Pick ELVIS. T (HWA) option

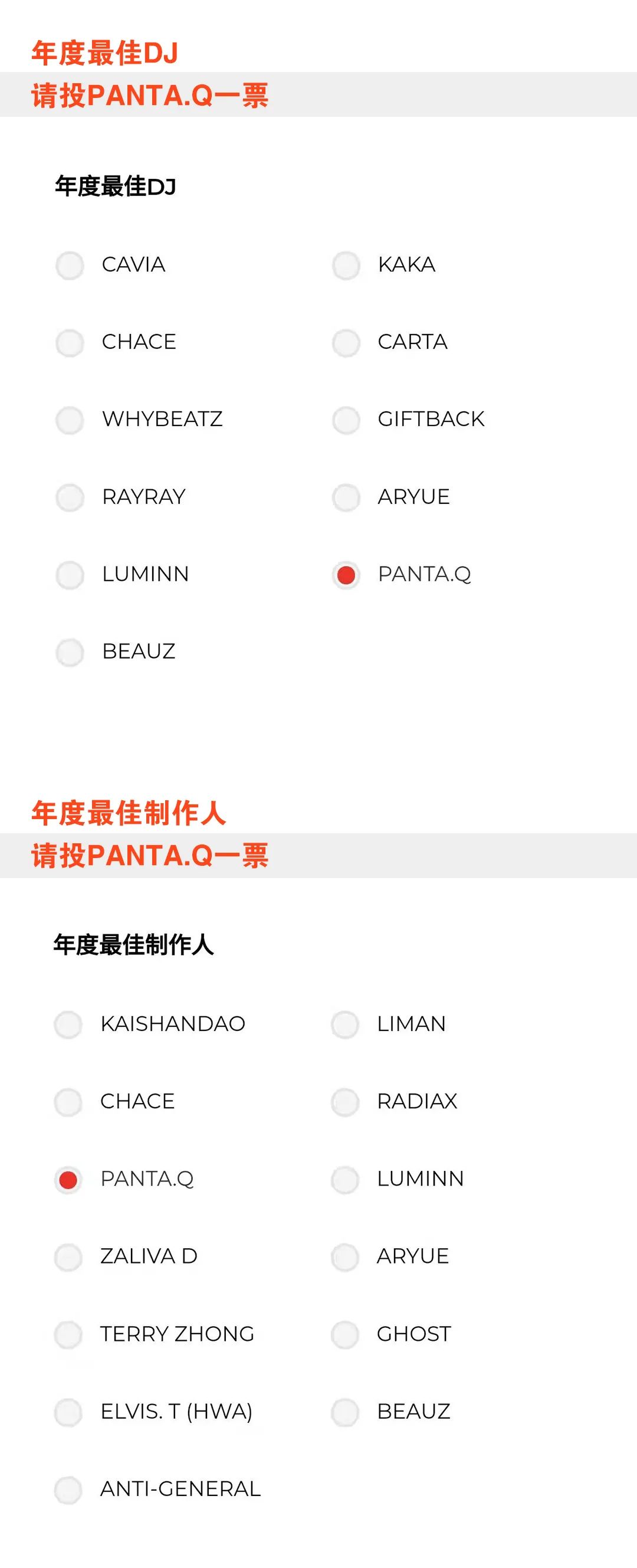point(68,1412)
